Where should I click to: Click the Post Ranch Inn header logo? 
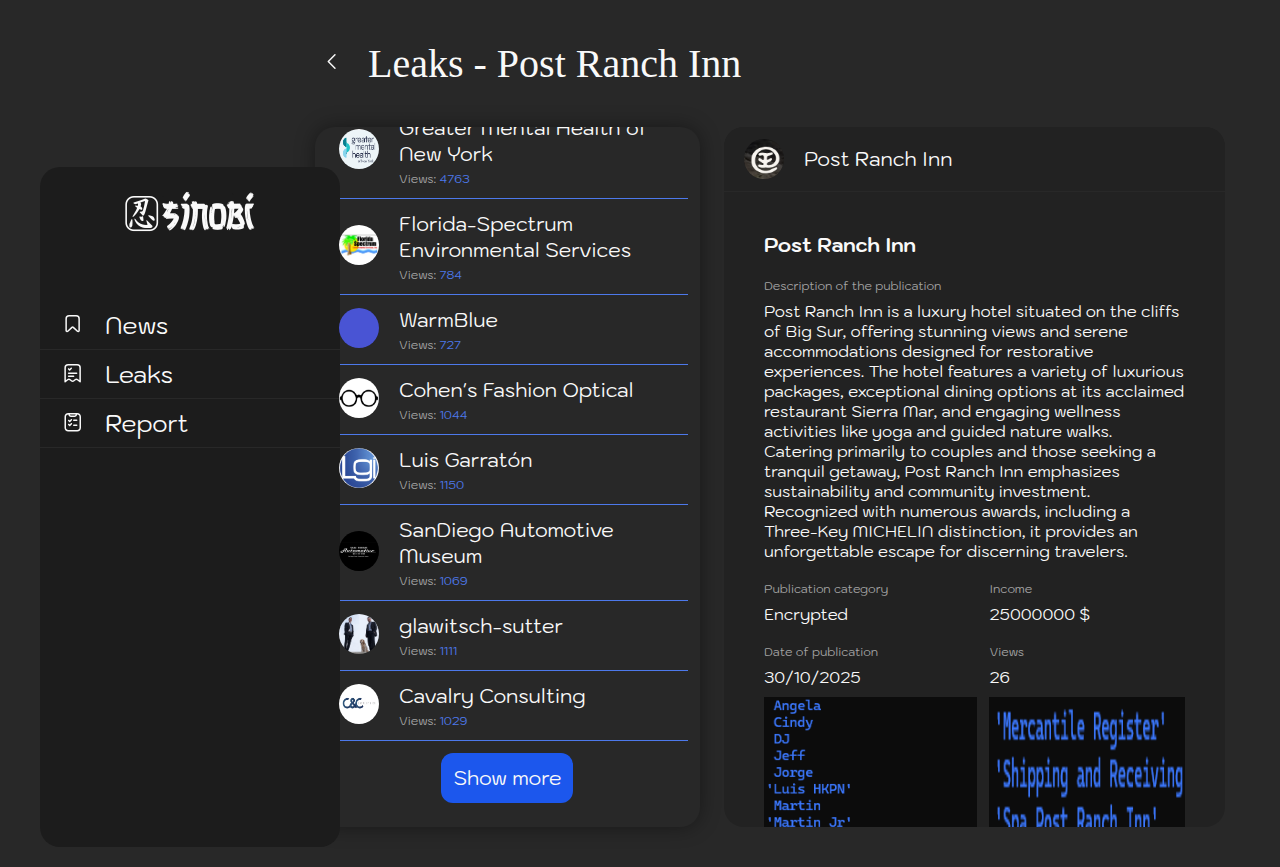coord(765,159)
